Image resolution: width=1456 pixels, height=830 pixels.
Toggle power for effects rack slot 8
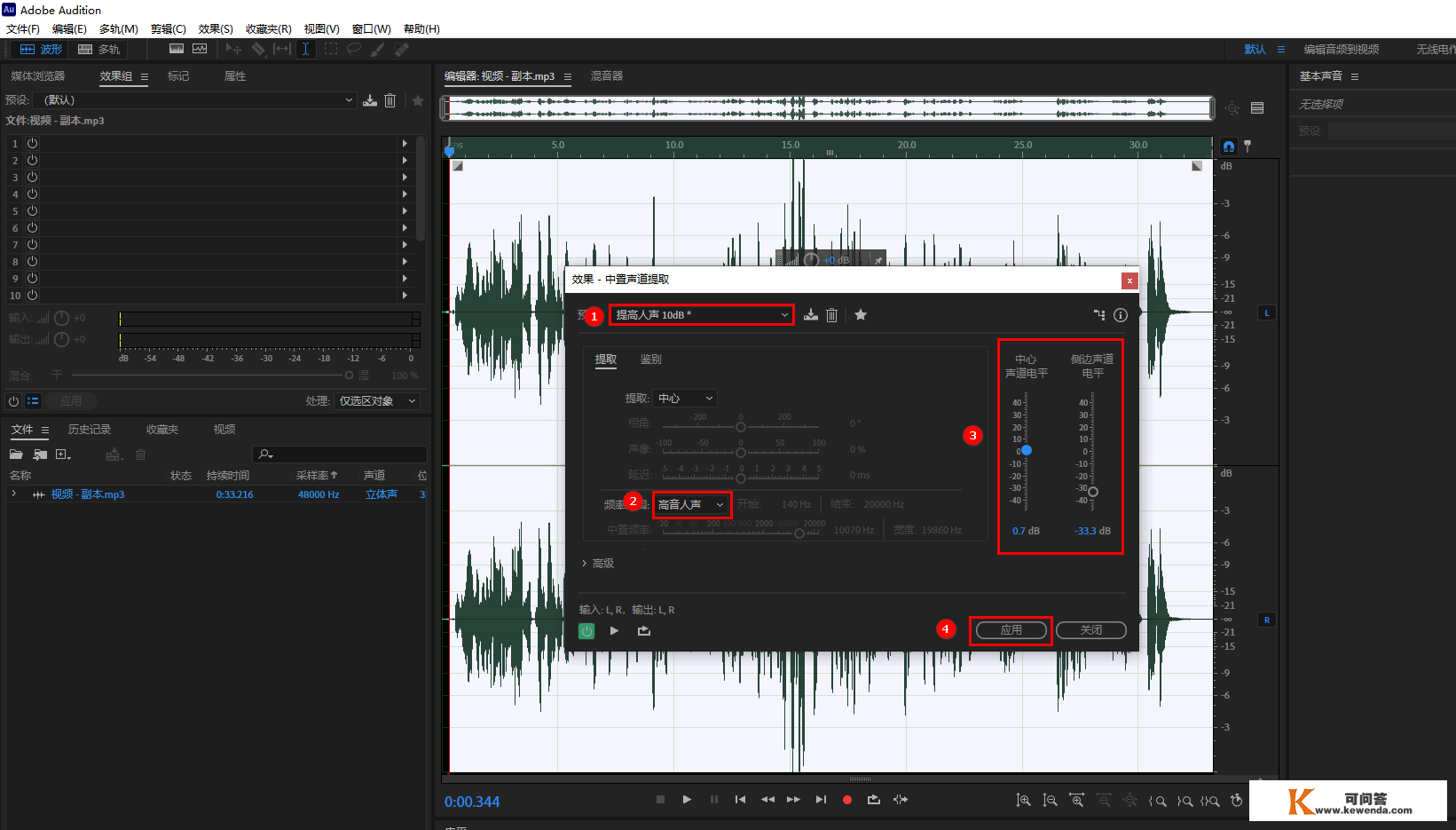click(32, 262)
